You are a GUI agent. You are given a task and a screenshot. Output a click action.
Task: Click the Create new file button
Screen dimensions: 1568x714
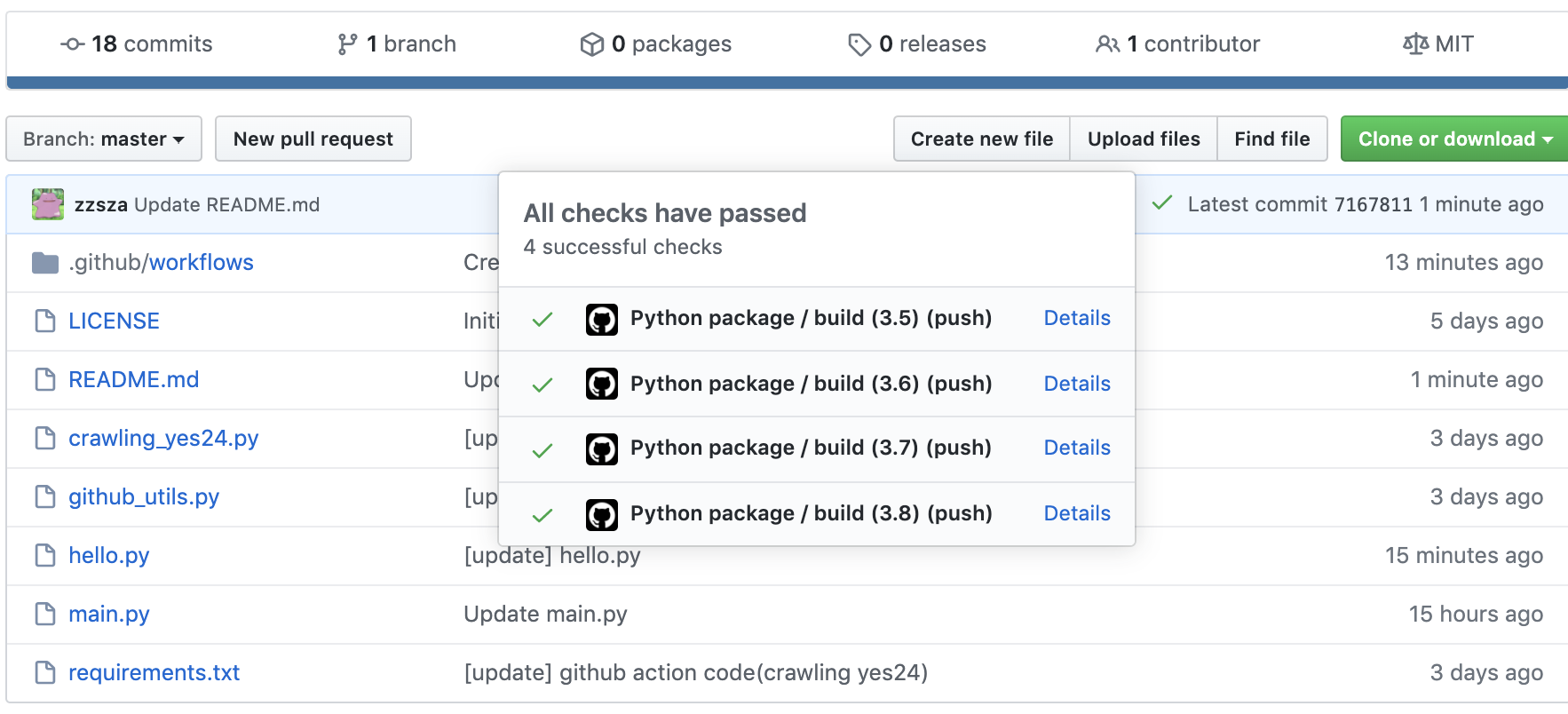tap(981, 139)
